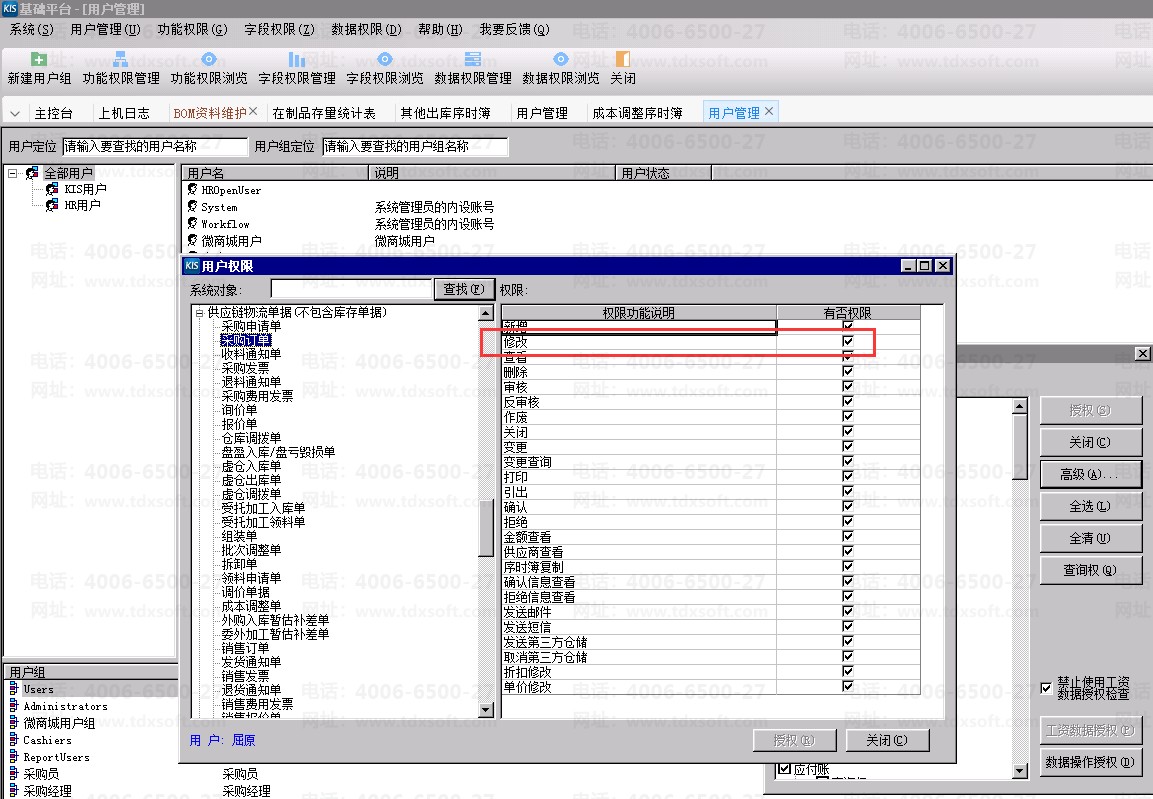Toggle the 应付账 checkbox in back dialog
The image size is (1153, 799).
pos(784,768)
